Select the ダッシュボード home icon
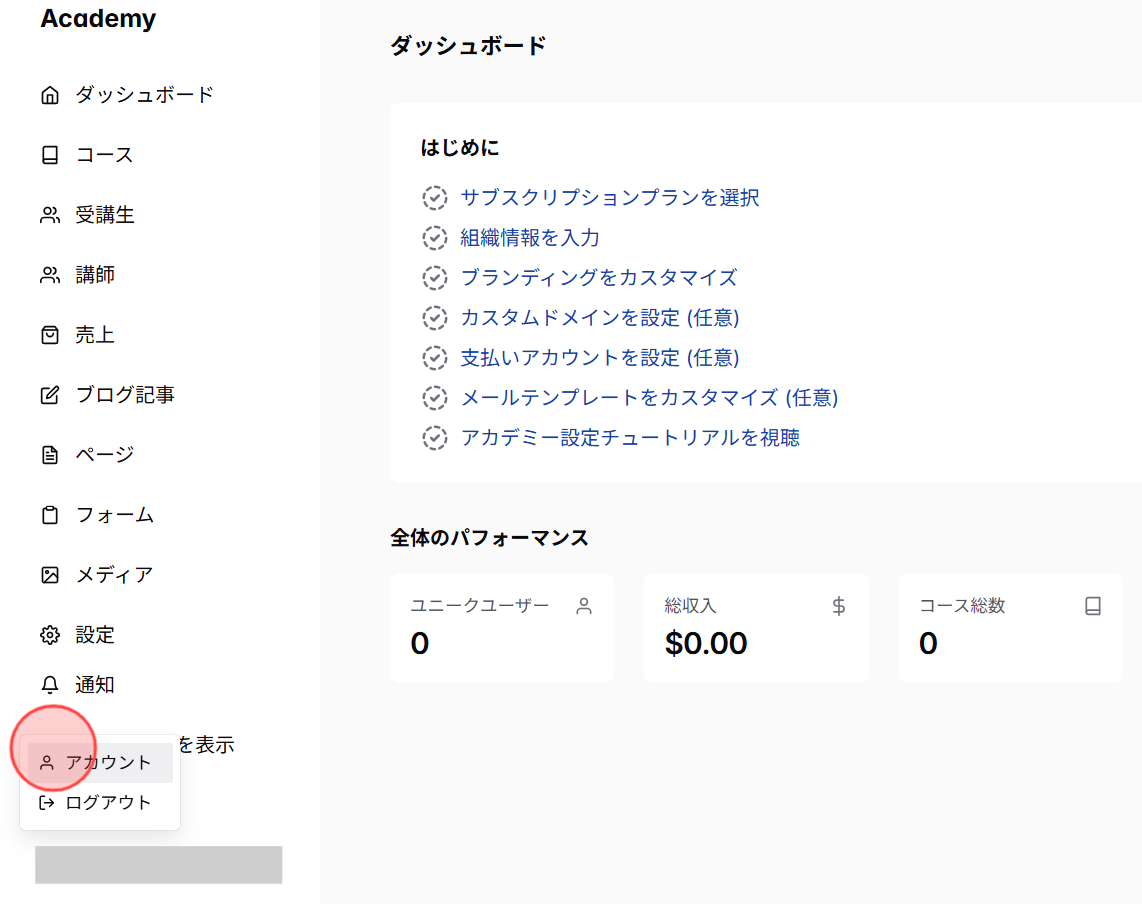Screen dimensions: 1142x904 pos(49,94)
